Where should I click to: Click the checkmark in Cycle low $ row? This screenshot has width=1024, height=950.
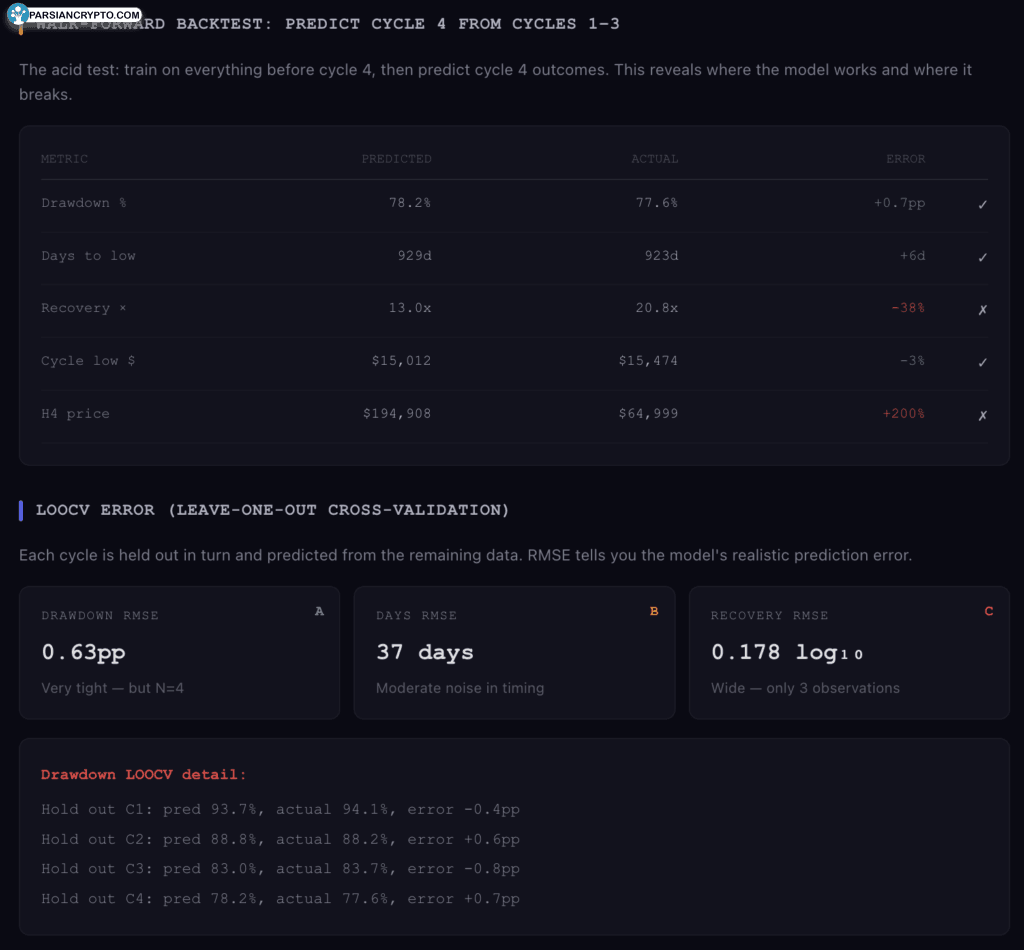(982, 362)
